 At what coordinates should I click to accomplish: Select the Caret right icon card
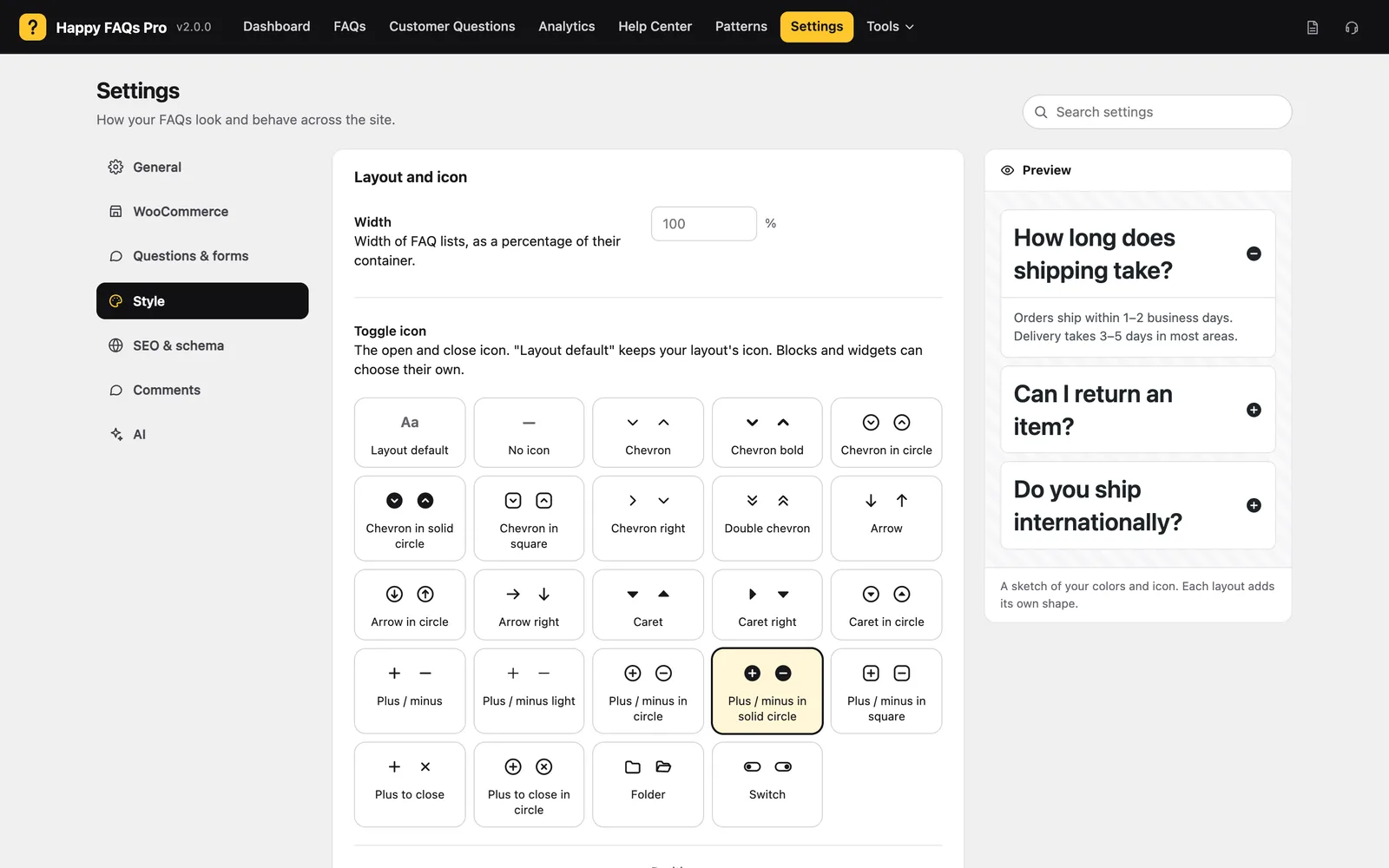pyautogui.click(x=767, y=604)
